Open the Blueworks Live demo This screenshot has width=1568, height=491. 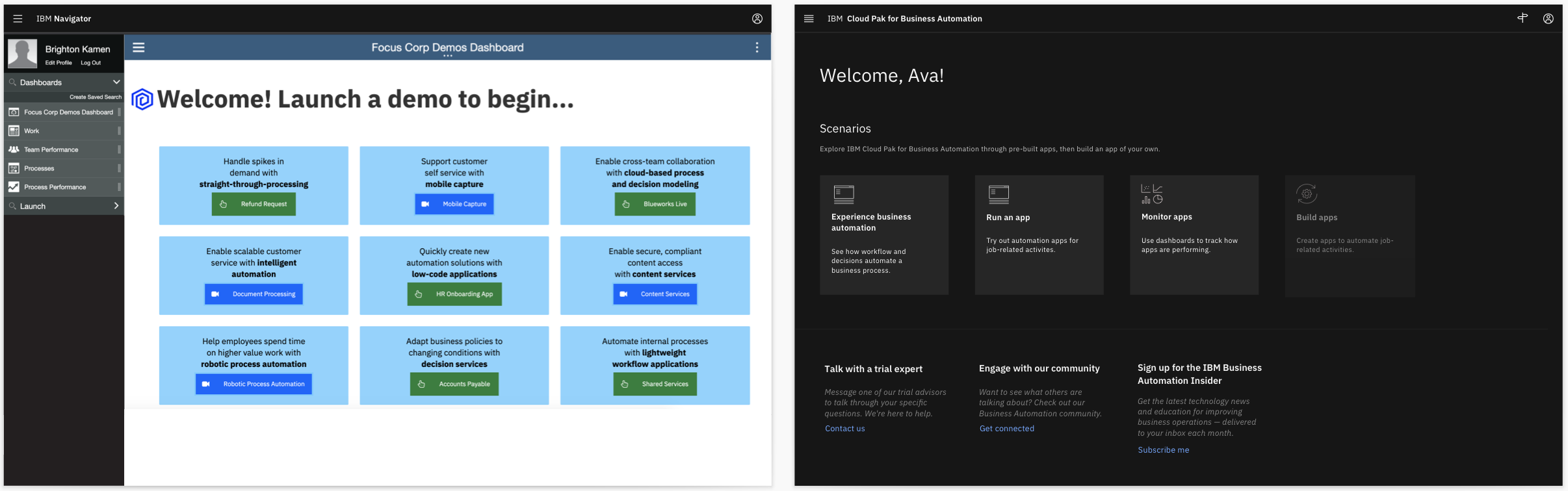click(655, 204)
